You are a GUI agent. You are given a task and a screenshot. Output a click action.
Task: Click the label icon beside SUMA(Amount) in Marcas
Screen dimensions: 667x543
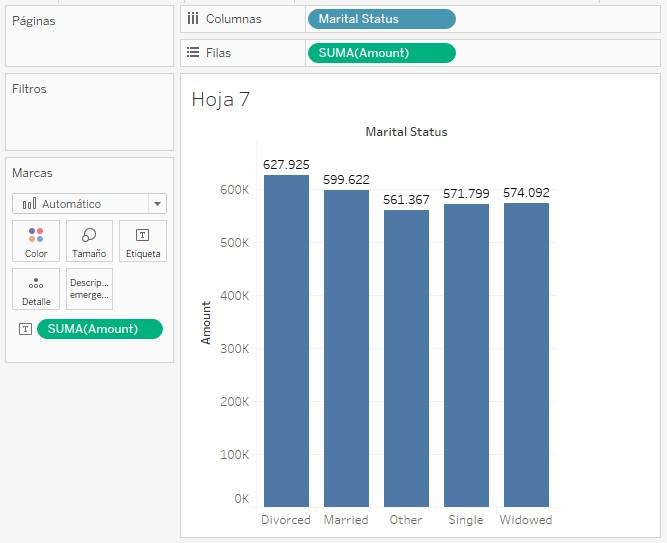click(x=25, y=329)
